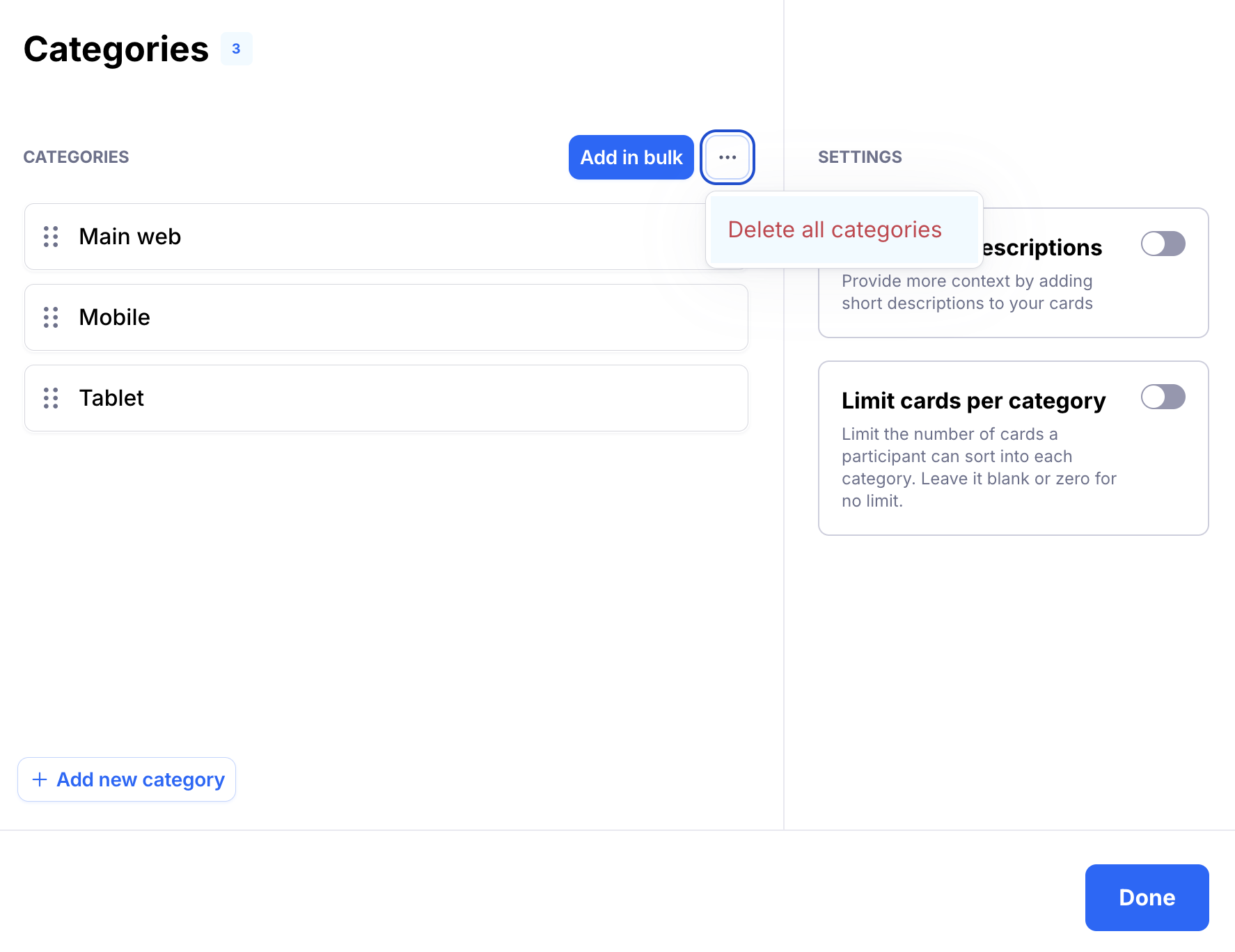Click the CATEGORIES section label
Image resolution: width=1235 pixels, height=952 pixels.
click(76, 157)
